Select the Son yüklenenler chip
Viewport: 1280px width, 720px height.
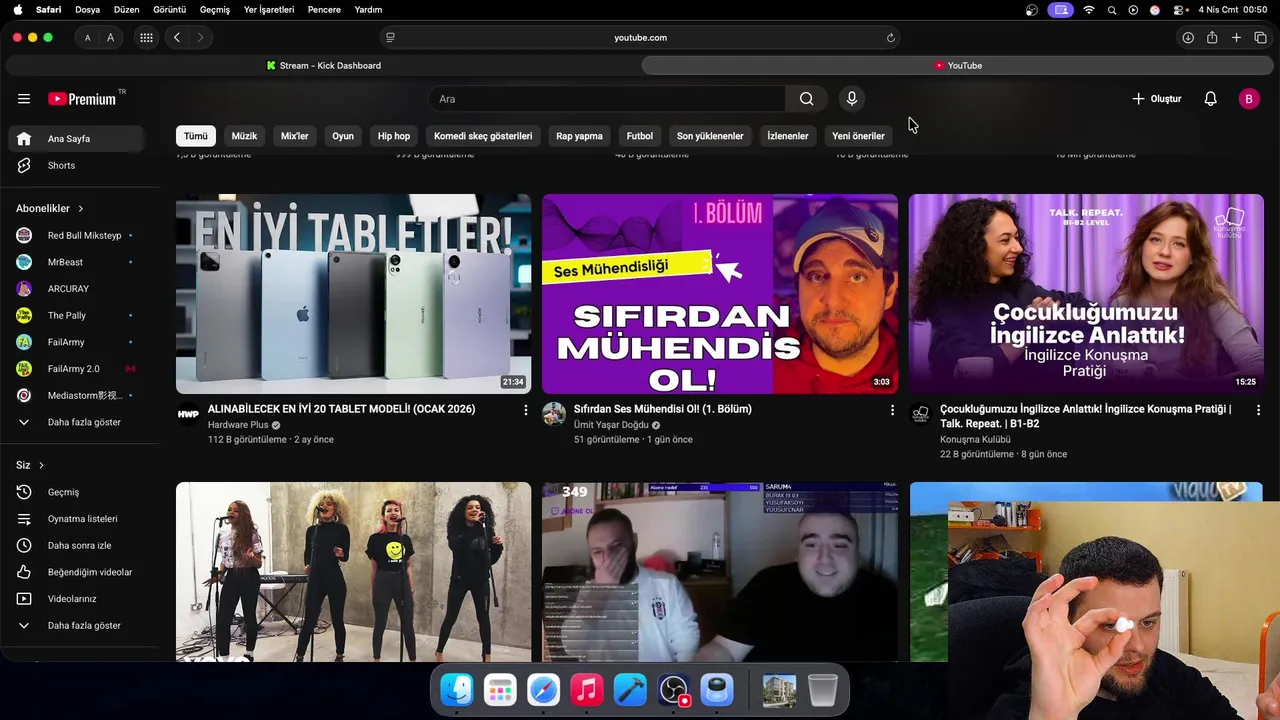click(x=710, y=136)
